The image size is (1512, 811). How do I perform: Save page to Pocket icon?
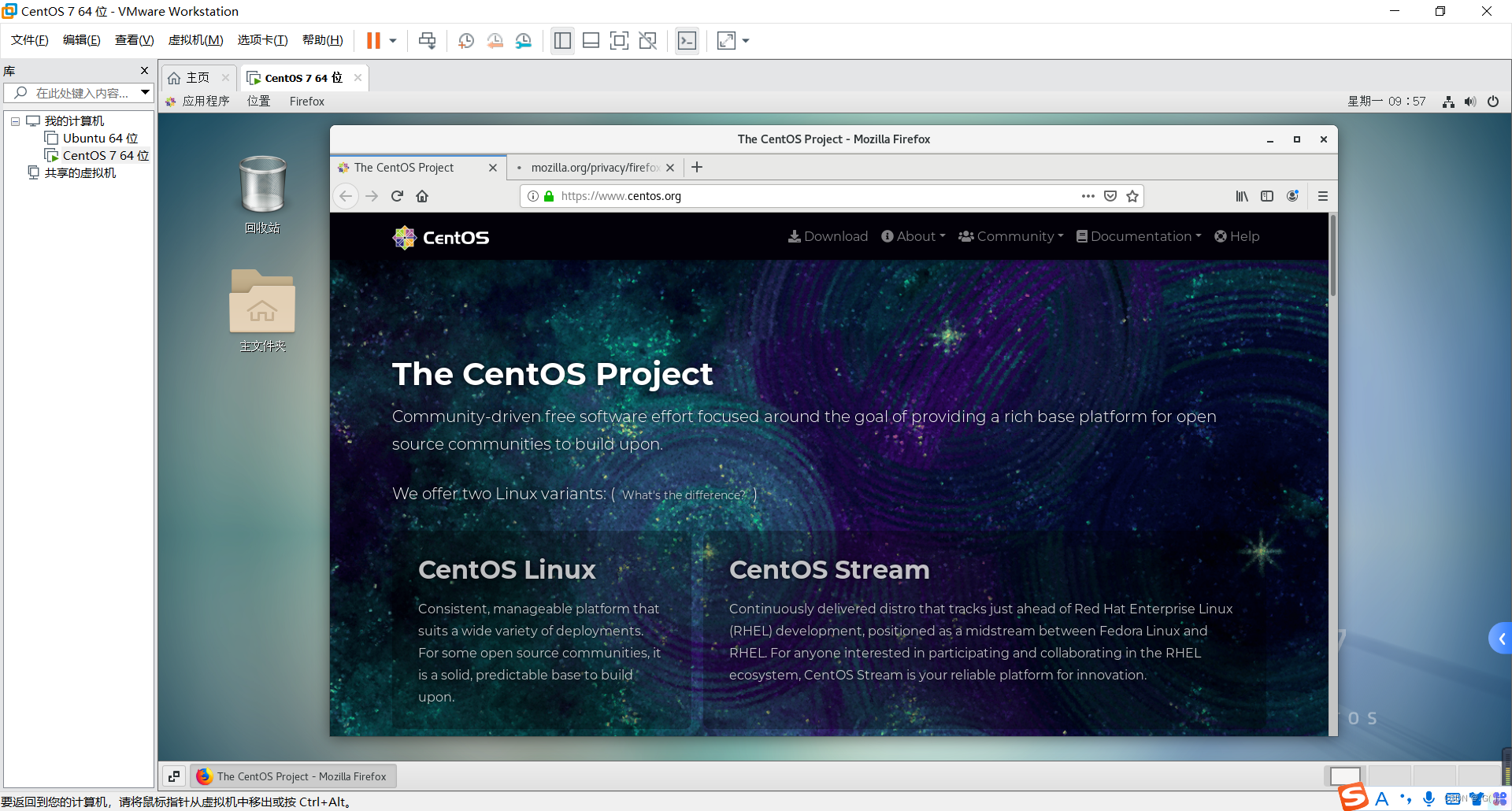click(x=1110, y=196)
